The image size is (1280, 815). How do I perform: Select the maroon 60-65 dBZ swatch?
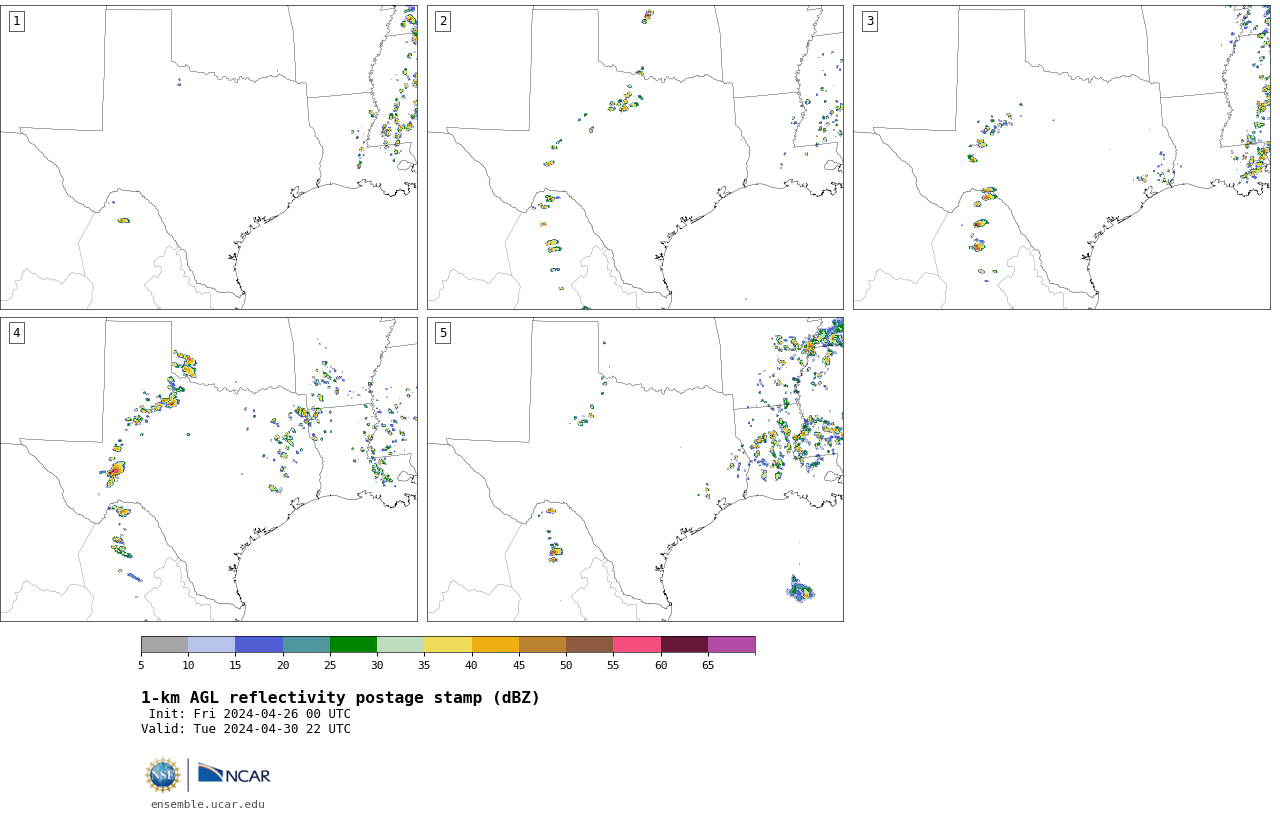pos(684,644)
